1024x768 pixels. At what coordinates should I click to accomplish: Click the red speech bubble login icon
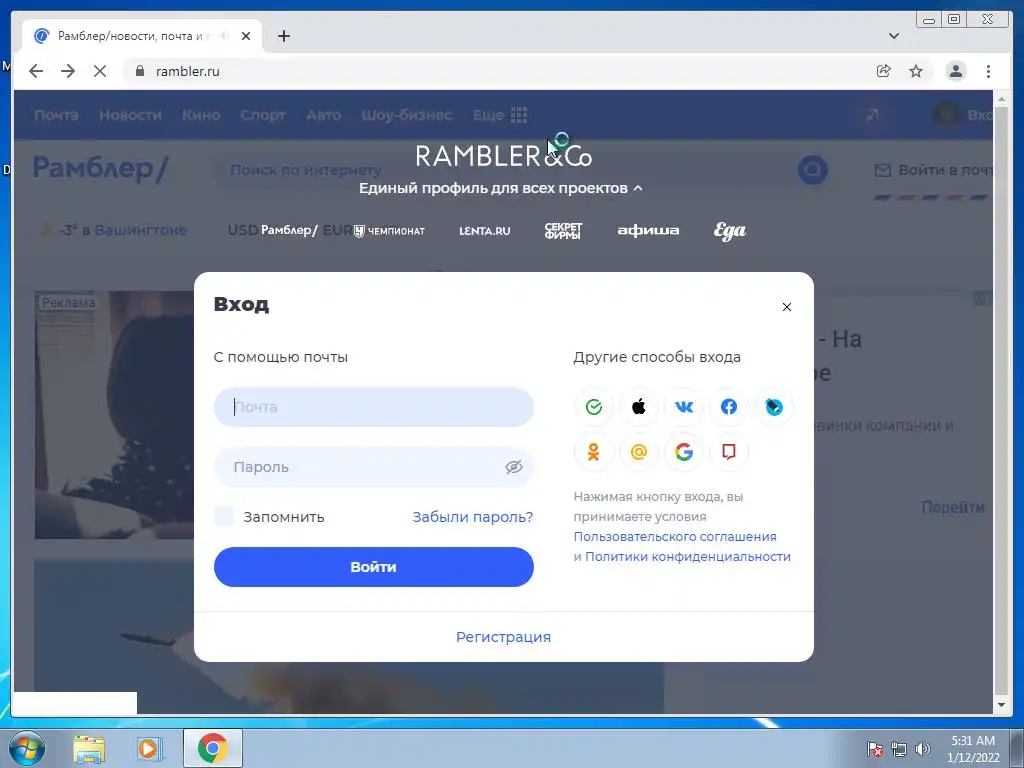(729, 452)
